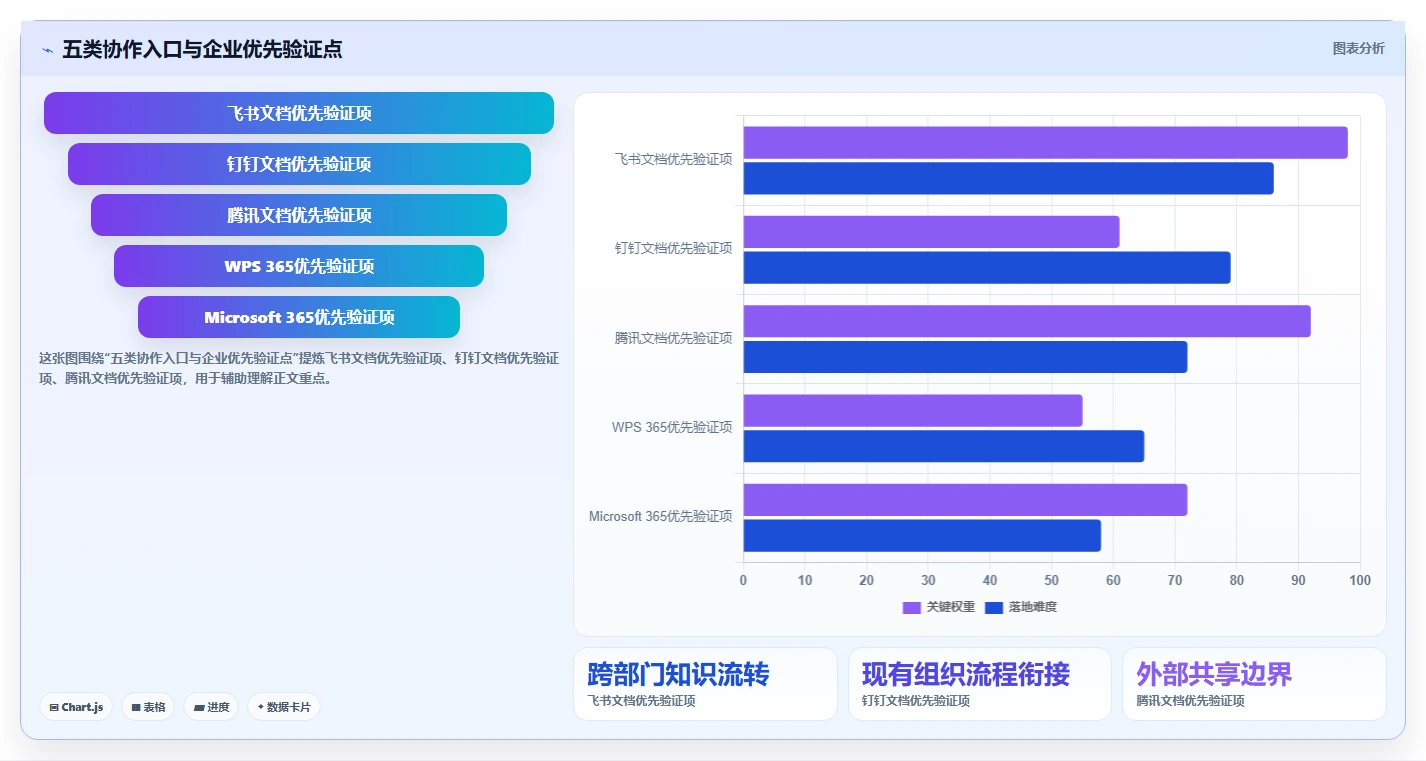
Task: Click the 图表分析 label in the header
Action: click(1358, 48)
